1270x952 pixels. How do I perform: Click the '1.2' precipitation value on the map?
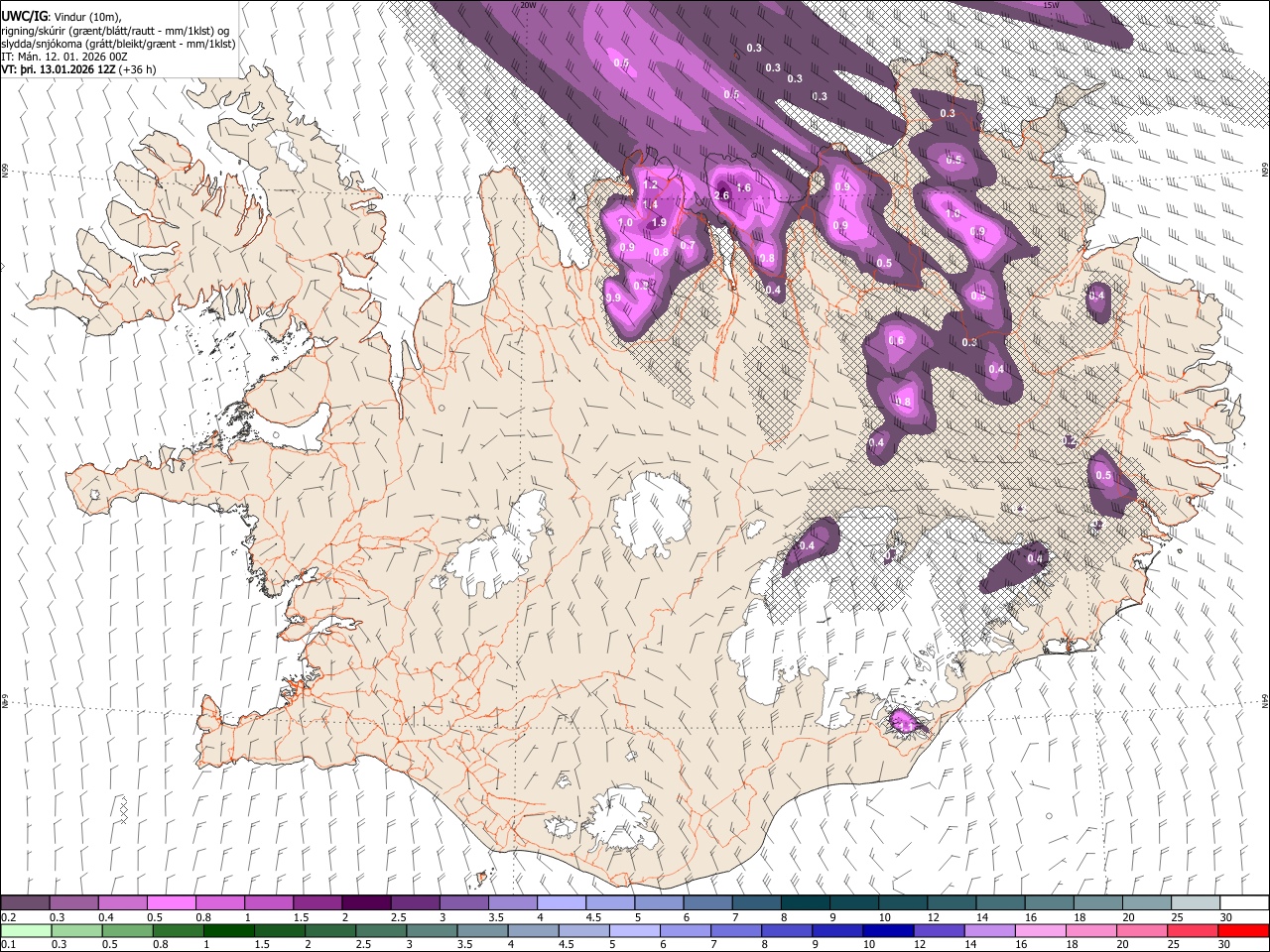coord(651,185)
